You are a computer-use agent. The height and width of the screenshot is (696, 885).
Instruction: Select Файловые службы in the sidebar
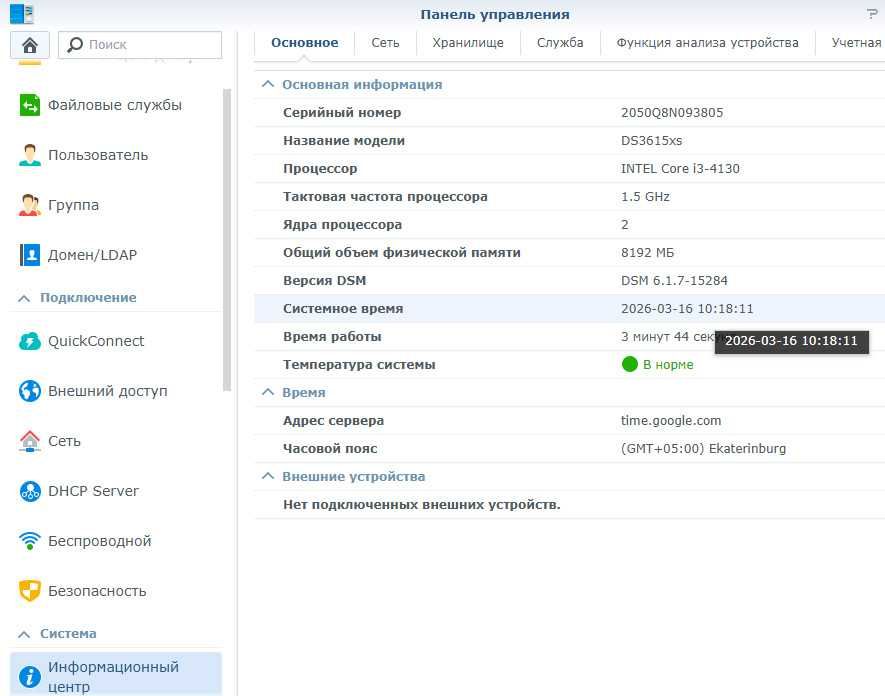click(115, 105)
